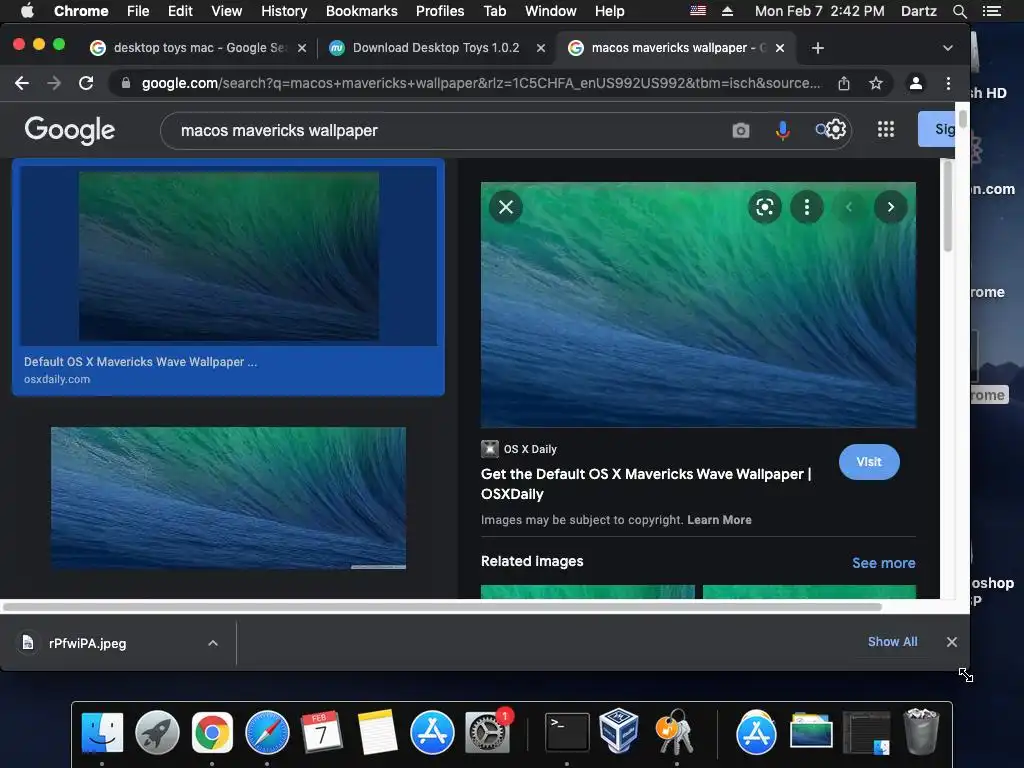Image resolution: width=1024 pixels, height=768 pixels.
Task: Show the next image in preview
Action: tap(891, 207)
